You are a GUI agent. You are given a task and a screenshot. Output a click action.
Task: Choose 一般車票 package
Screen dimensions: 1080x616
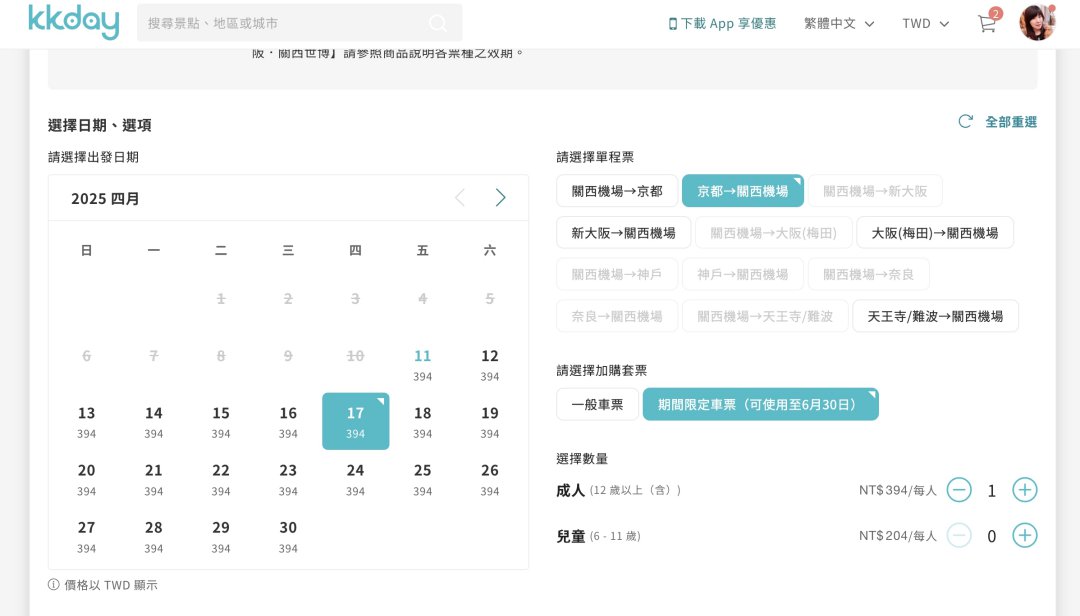(x=597, y=404)
